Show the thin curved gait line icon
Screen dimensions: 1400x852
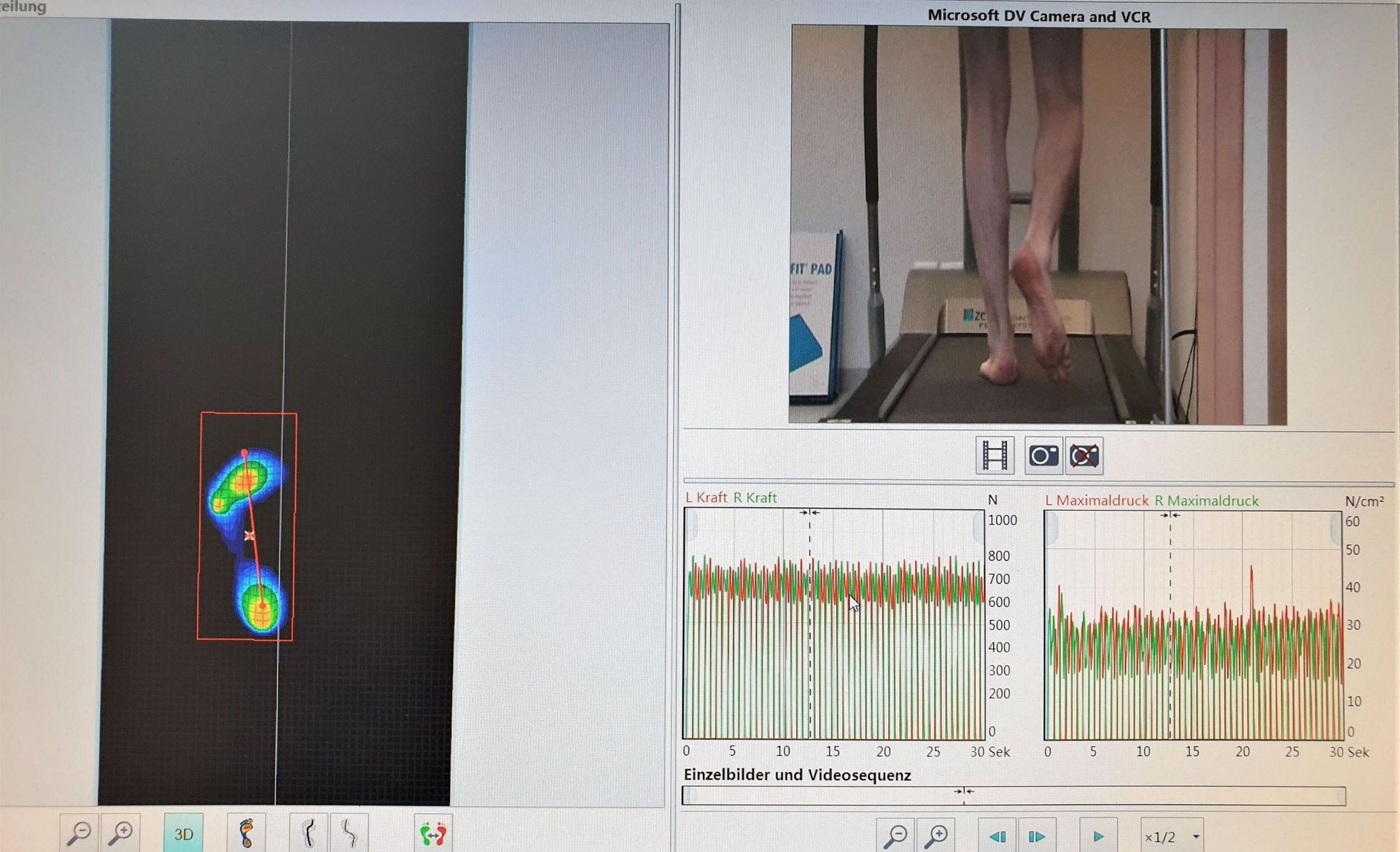349,832
